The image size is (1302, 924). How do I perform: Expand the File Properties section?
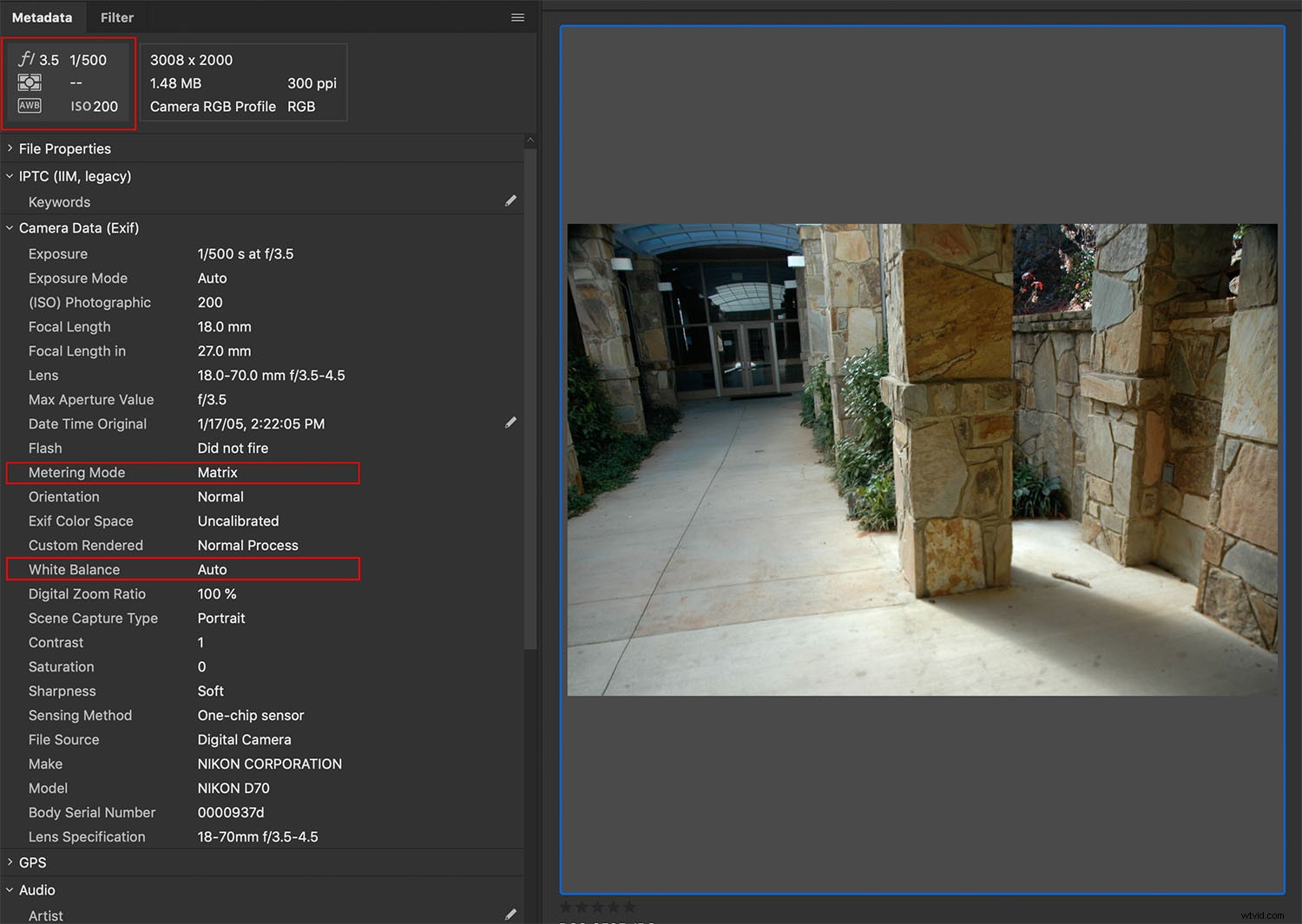[10, 148]
